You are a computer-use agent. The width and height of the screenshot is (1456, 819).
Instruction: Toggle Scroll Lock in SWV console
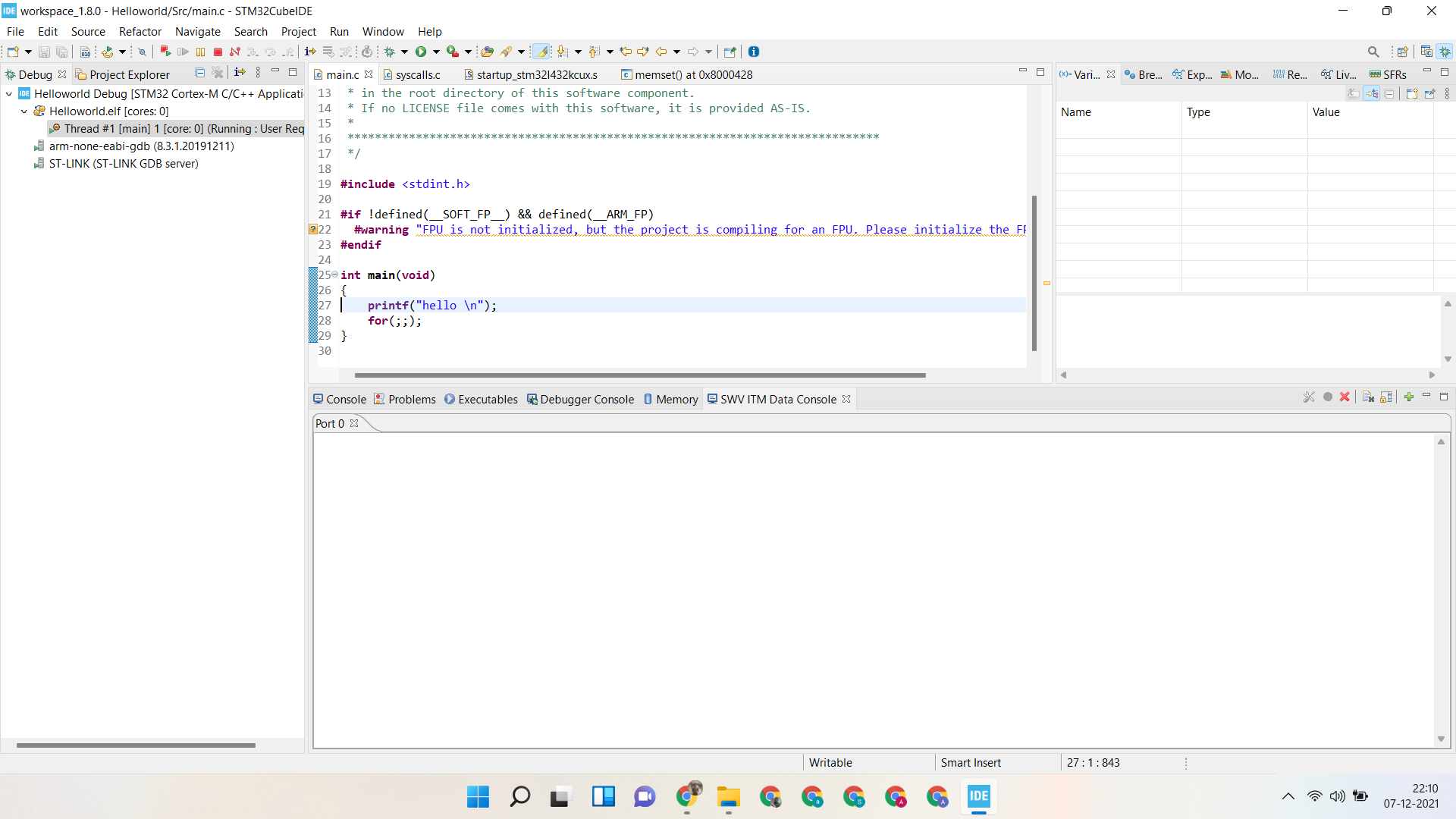(1386, 397)
